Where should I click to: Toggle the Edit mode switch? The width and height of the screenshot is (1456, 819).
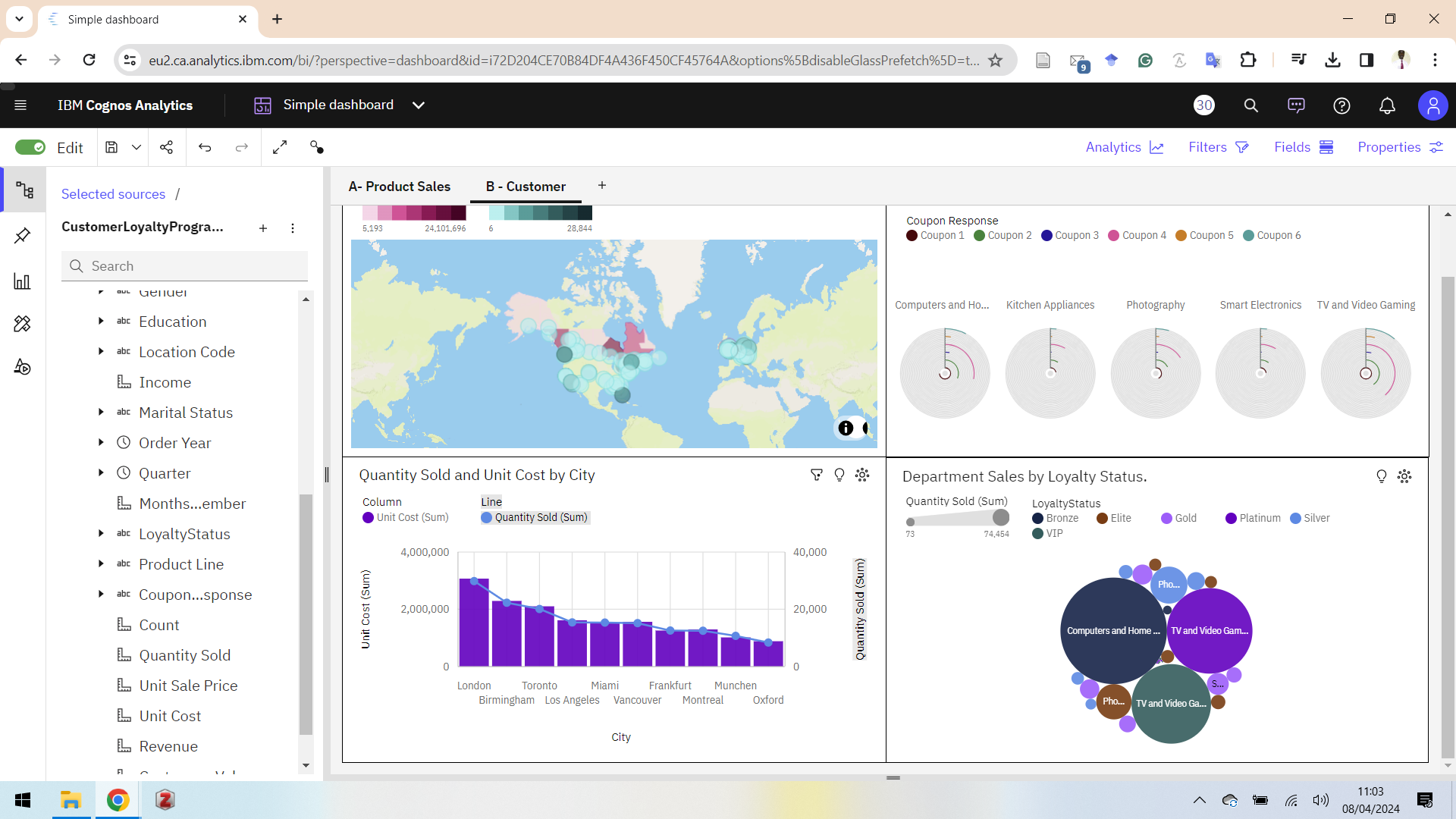(x=31, y=147)
